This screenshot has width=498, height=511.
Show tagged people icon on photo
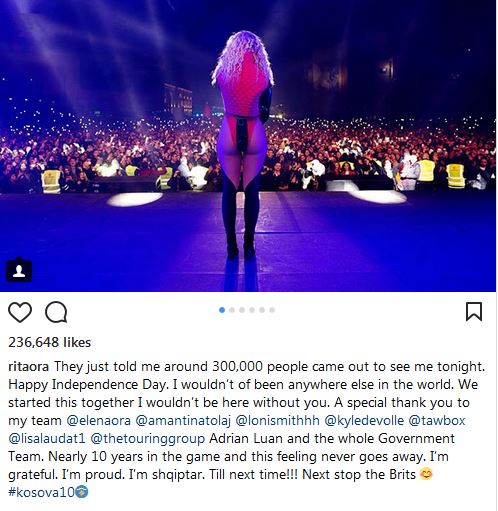[19, 270]
